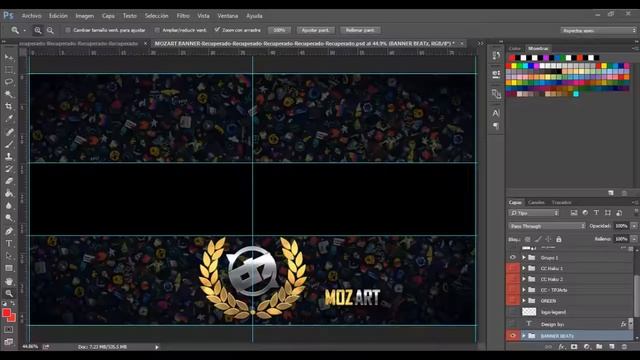The height and width of the screenshot is (360, 640).
Task: Click the 100% zoom button
Action: pyautogui.click(x=279, y=30)
